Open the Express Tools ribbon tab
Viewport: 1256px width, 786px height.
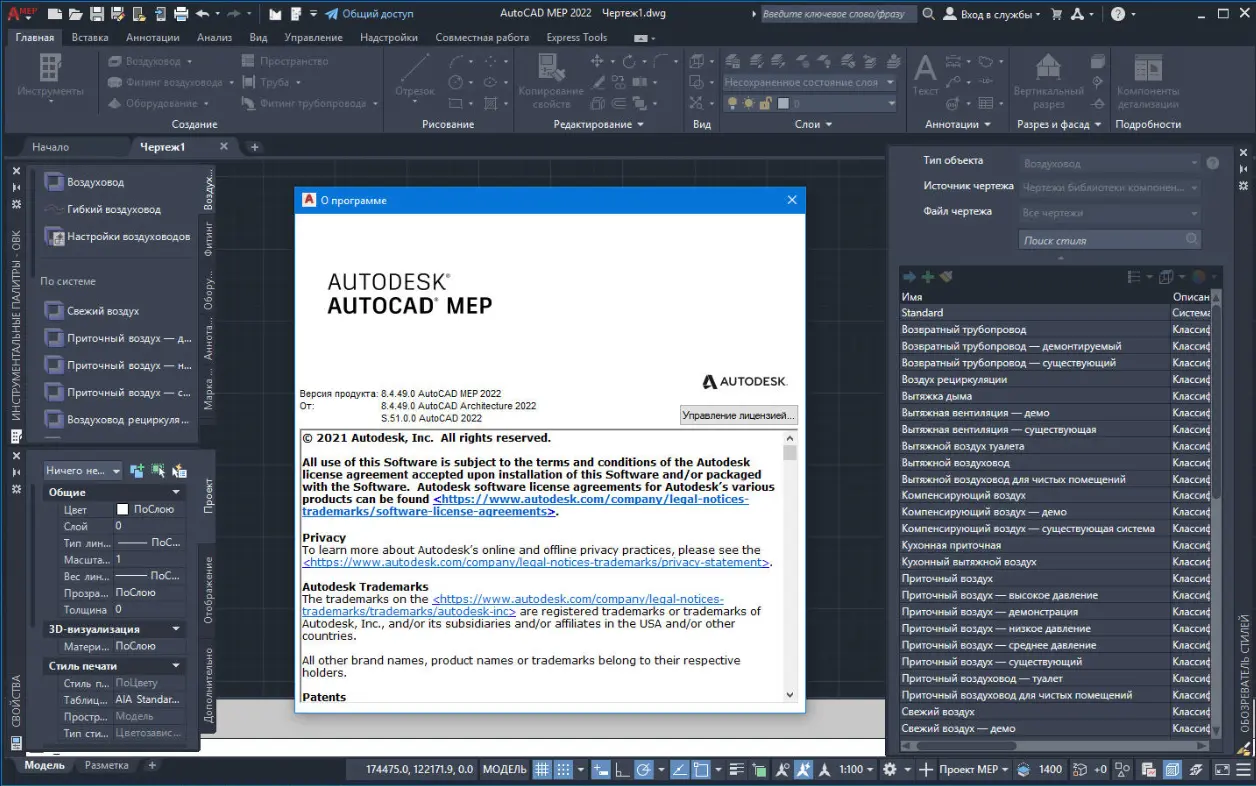click(x=577, y=37)
